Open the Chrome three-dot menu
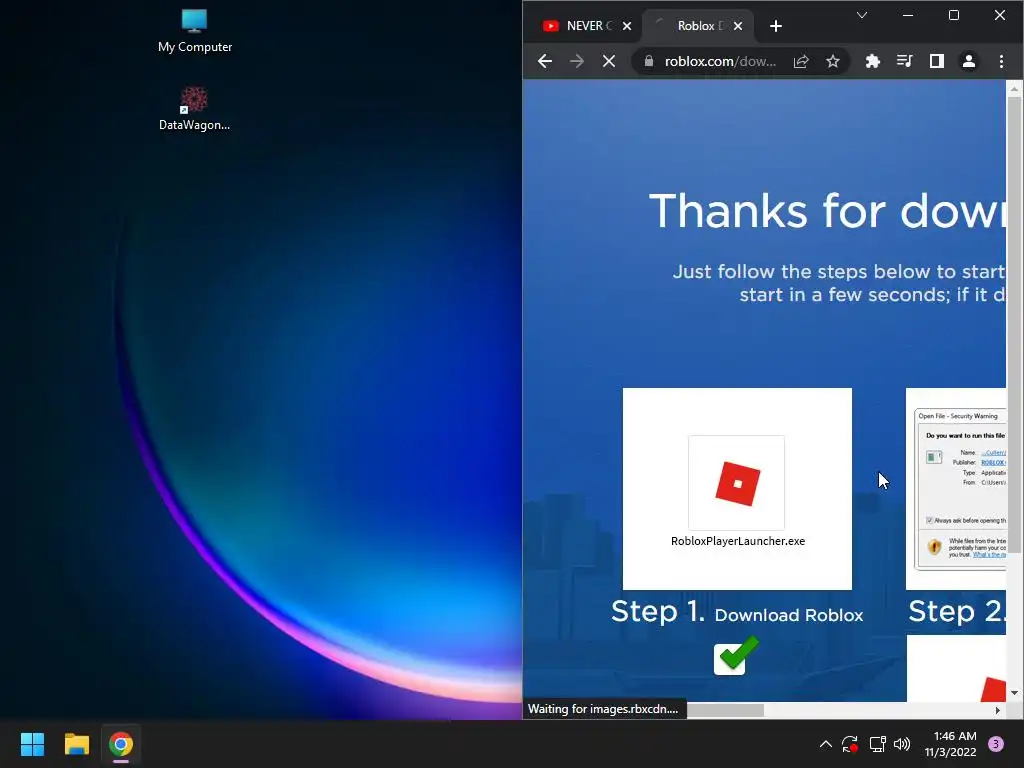Screen dimensions: 1024x768 click(1001, 61)
